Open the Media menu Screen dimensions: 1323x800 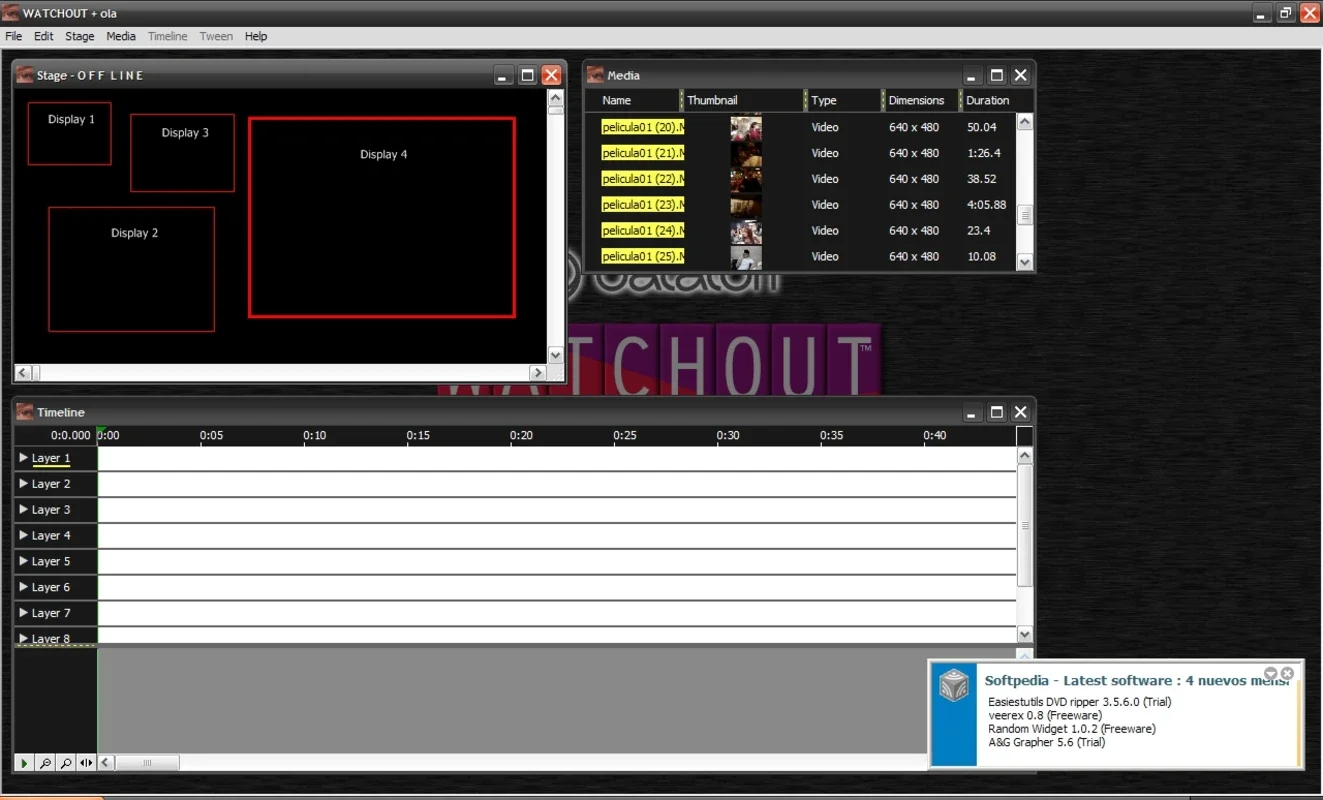(121, 36)
